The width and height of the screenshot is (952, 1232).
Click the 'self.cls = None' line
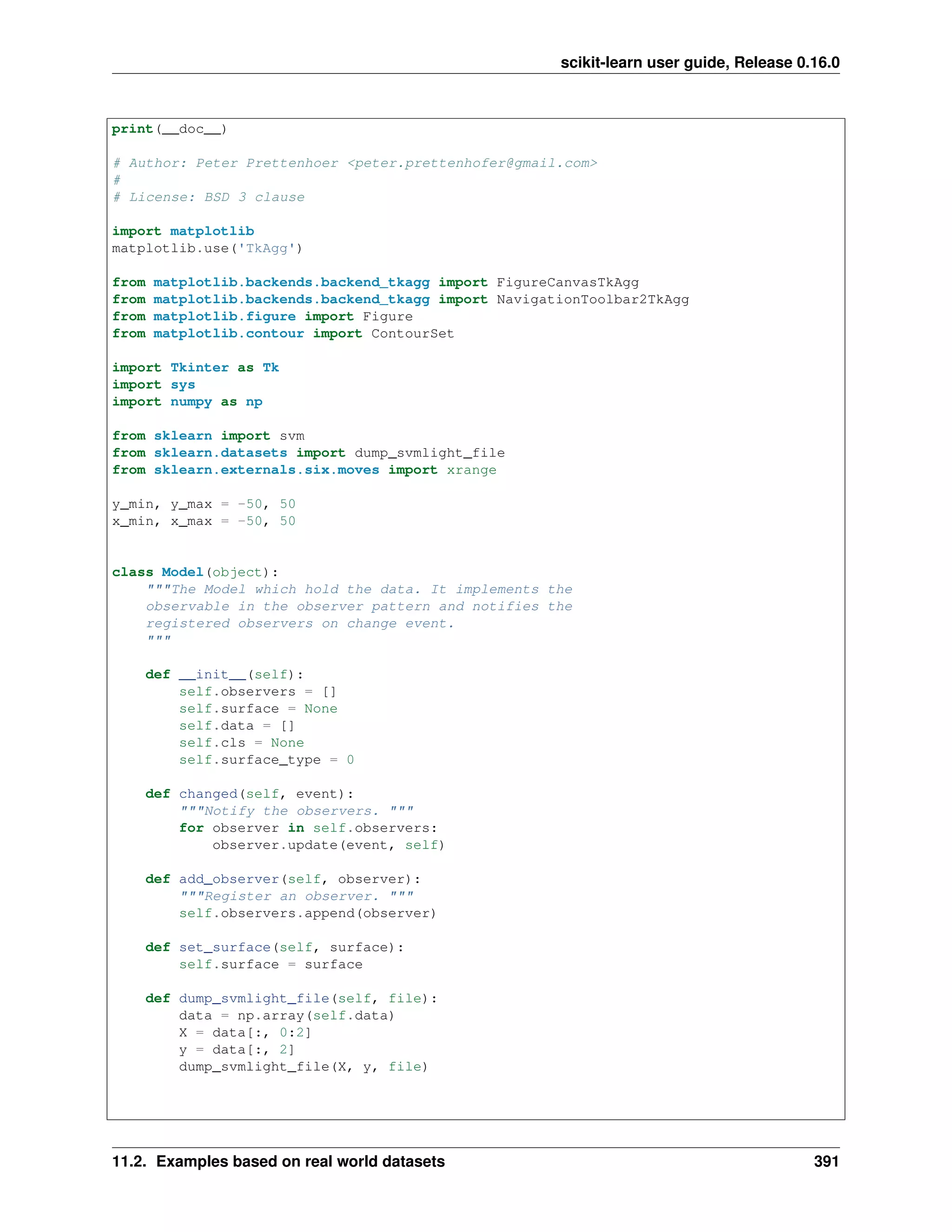click(x=241, y=743)
